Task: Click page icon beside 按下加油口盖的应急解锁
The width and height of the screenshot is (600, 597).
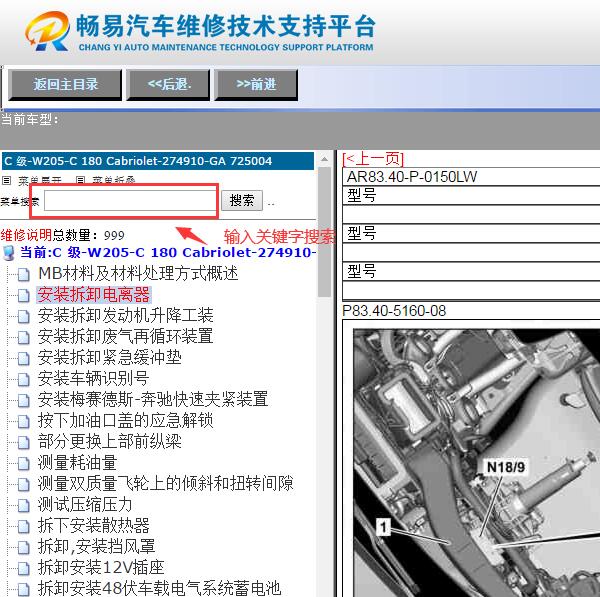Action: (x=23, y=421)
